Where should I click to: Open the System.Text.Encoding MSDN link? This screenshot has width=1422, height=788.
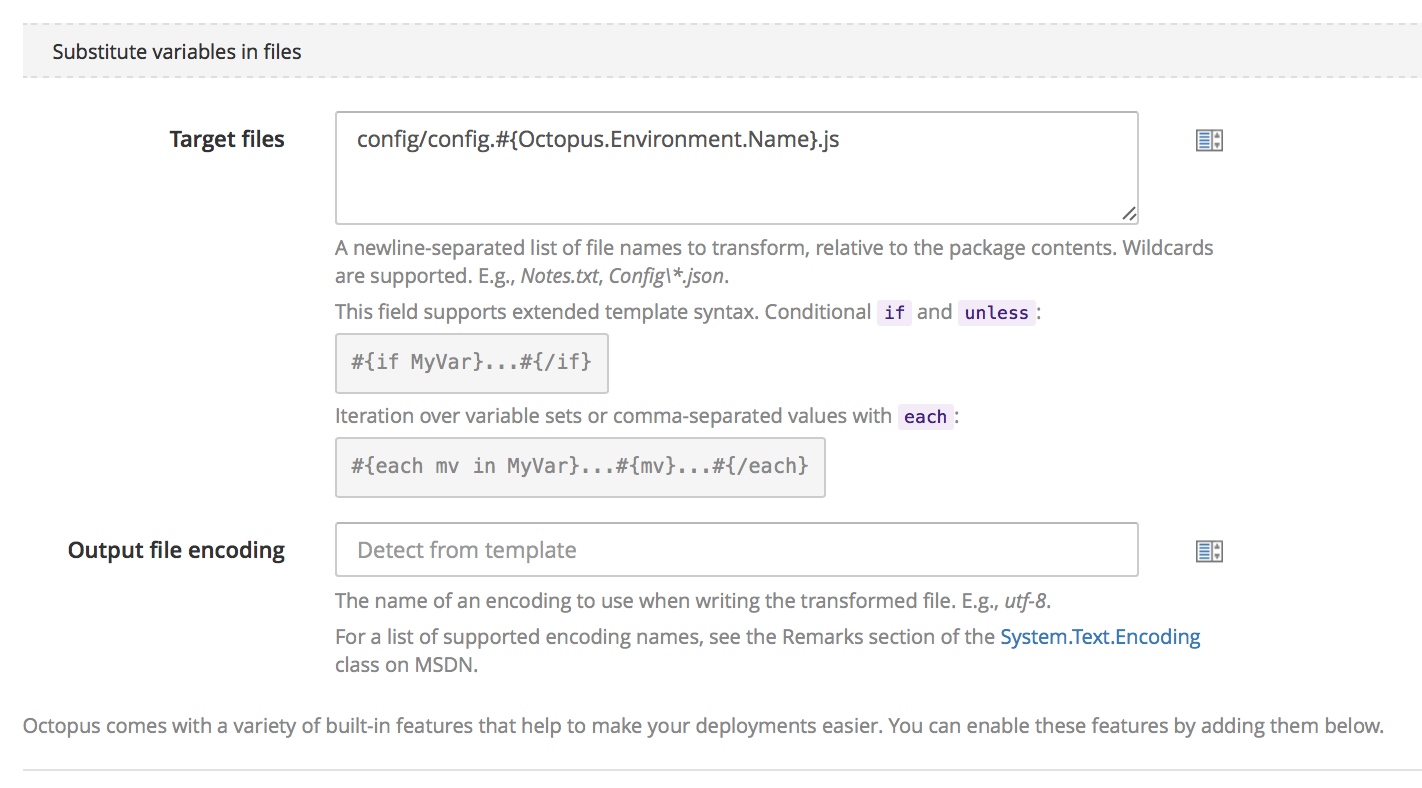pyautogui.click(x=1100, y=637)
